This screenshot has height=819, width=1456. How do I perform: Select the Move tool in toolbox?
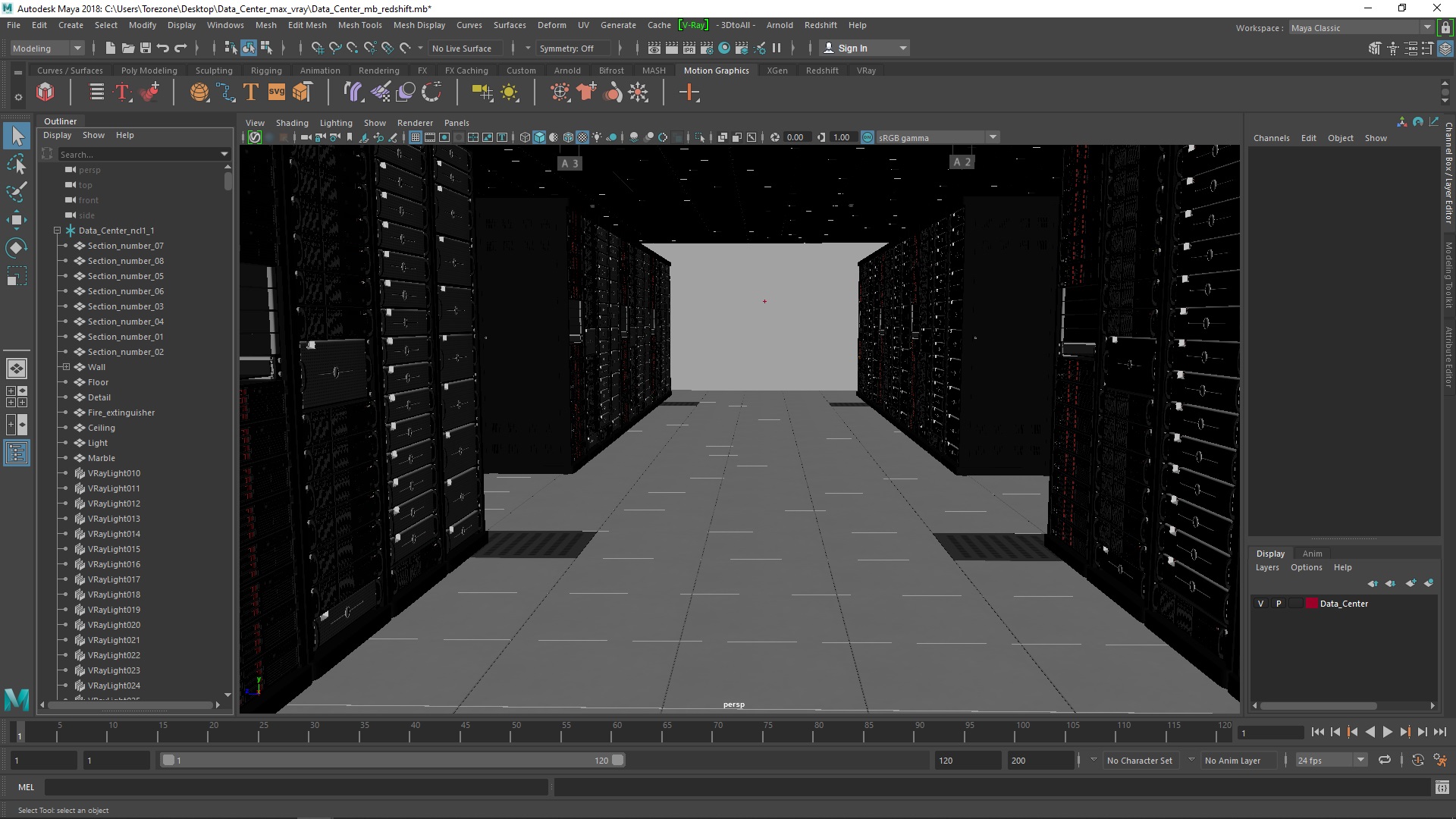[16, 220]
